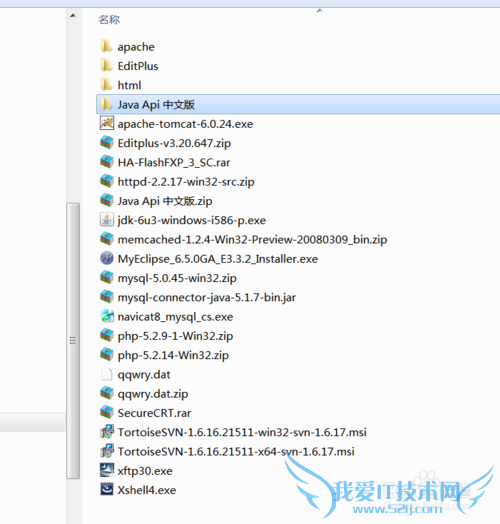Select memcached-1.2.4-Win32-Preview-20080309_bin.zip file name
The height and width of the screenshot is (524, 500).
tap(252, 240)
